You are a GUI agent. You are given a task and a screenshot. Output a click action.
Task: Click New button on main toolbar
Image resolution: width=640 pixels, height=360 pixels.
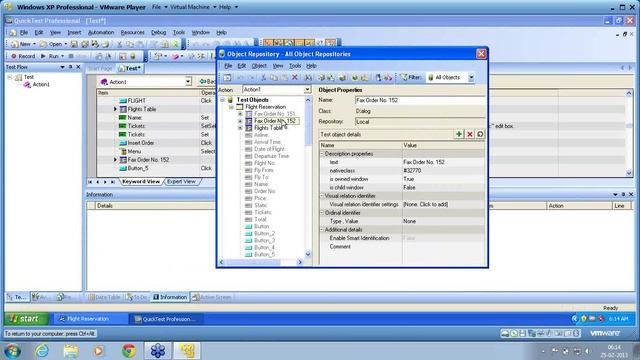[21, 44]
